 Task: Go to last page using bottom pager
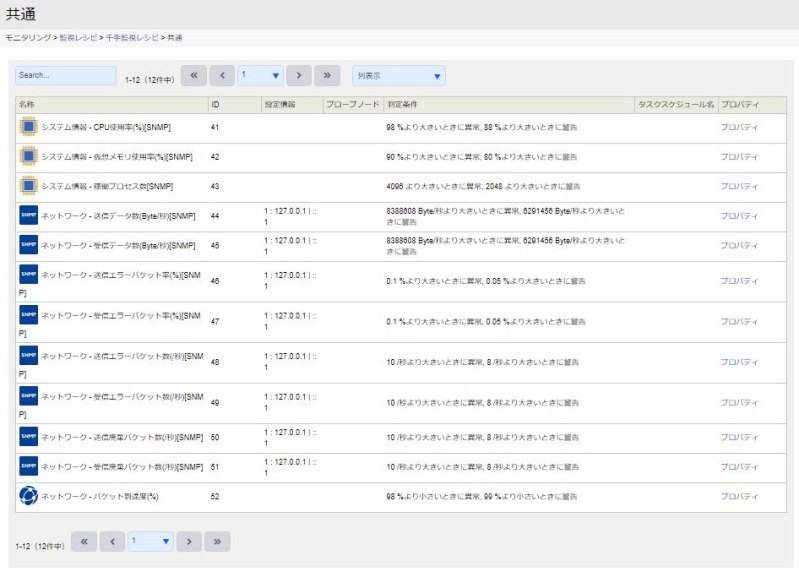coord(218,541)
